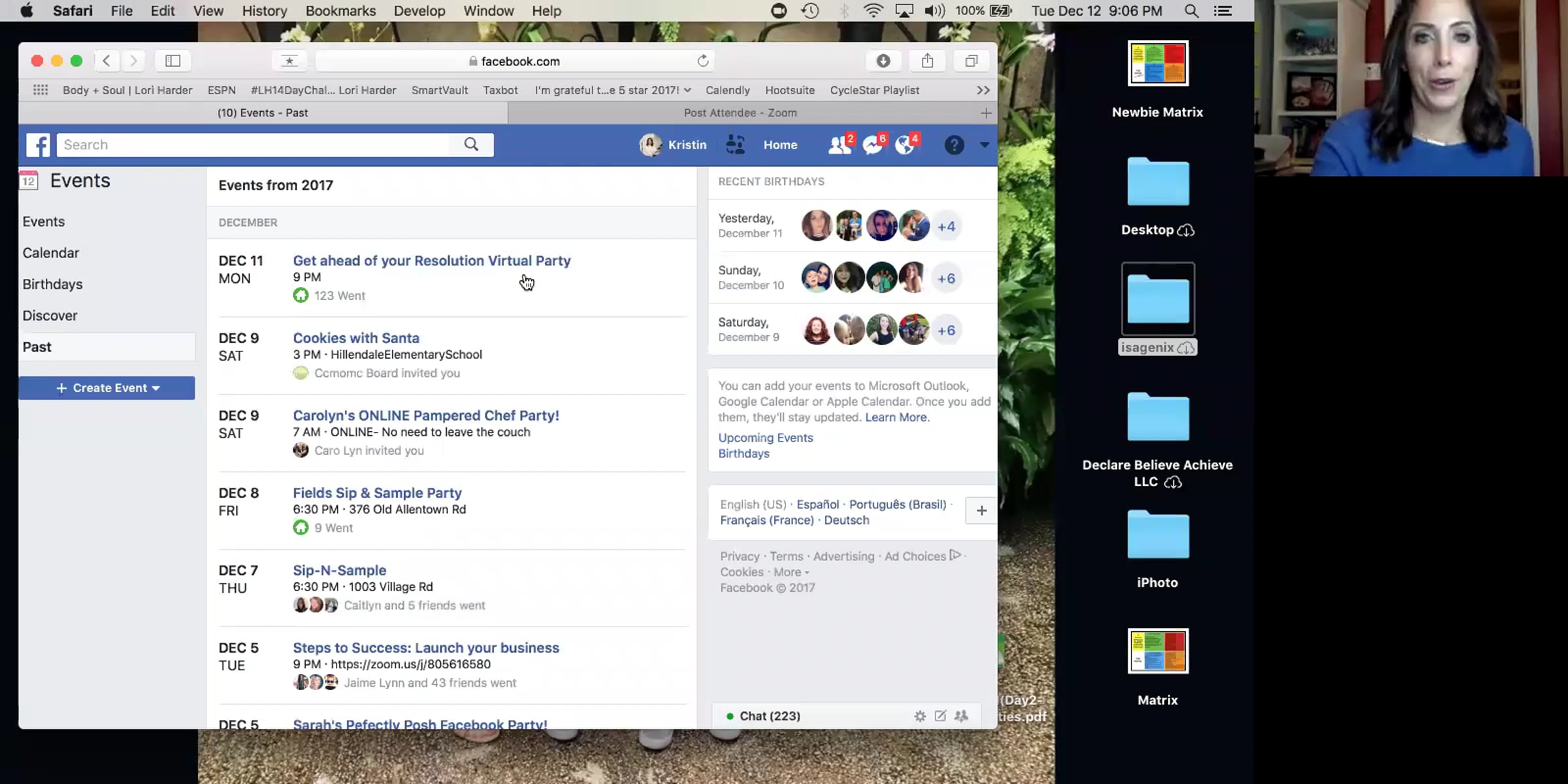The width and height of the screenshot is (1568, 784).
Task: Go to Facebook Home
Action: pos(780,145)
